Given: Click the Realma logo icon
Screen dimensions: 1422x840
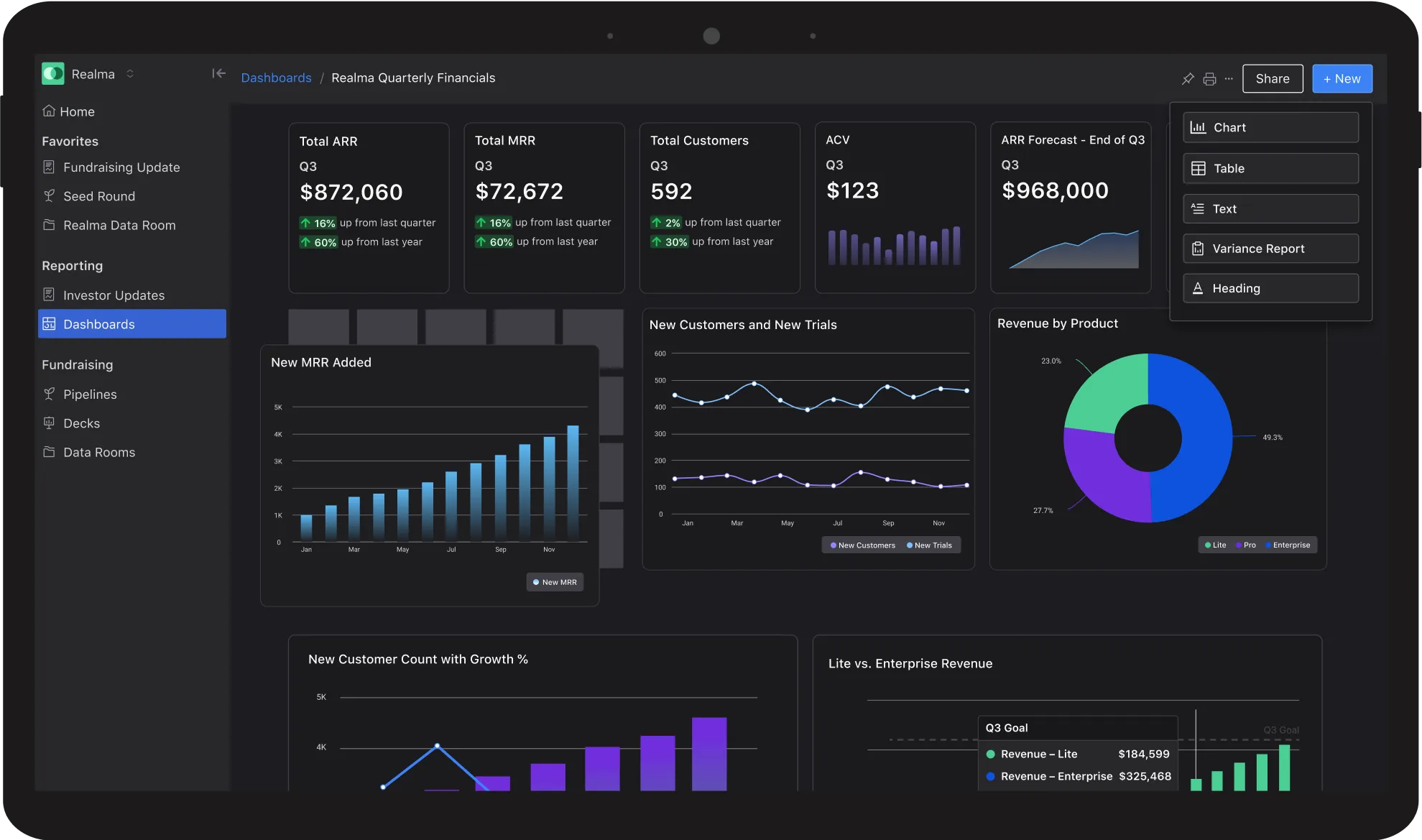Looking at the screenshot, I should tap(53, 74).
